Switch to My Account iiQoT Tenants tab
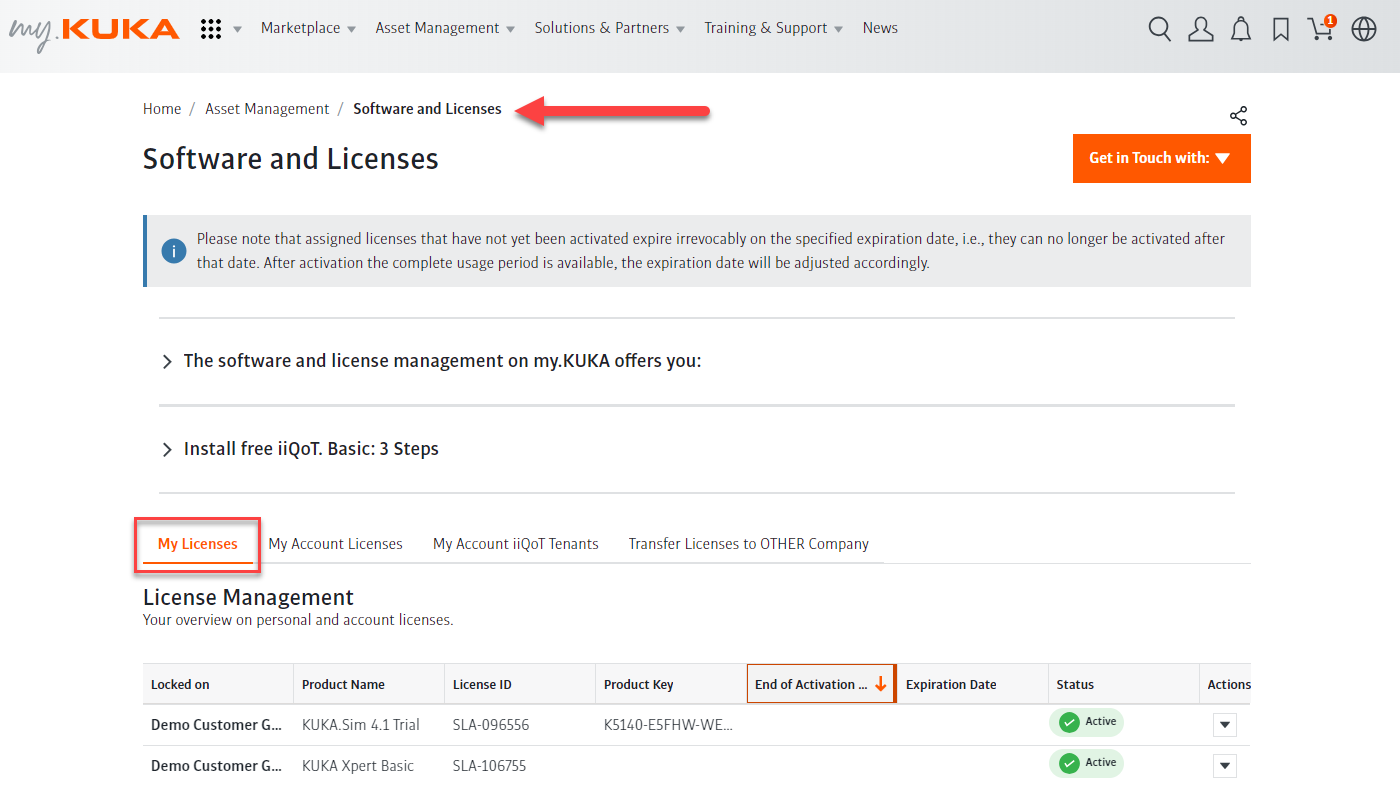 515,544
